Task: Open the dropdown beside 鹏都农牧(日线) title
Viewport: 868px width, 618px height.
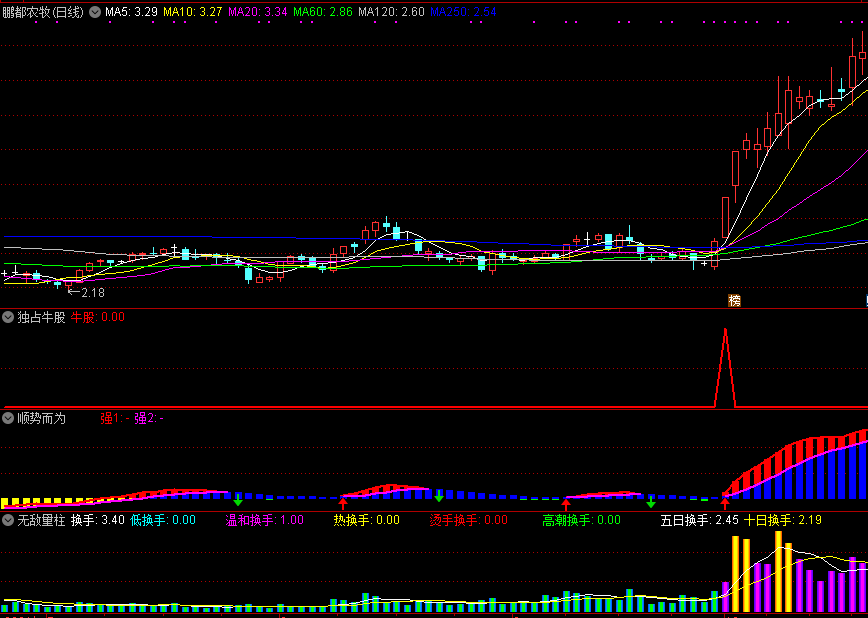Action: click(x=95, y=12)
